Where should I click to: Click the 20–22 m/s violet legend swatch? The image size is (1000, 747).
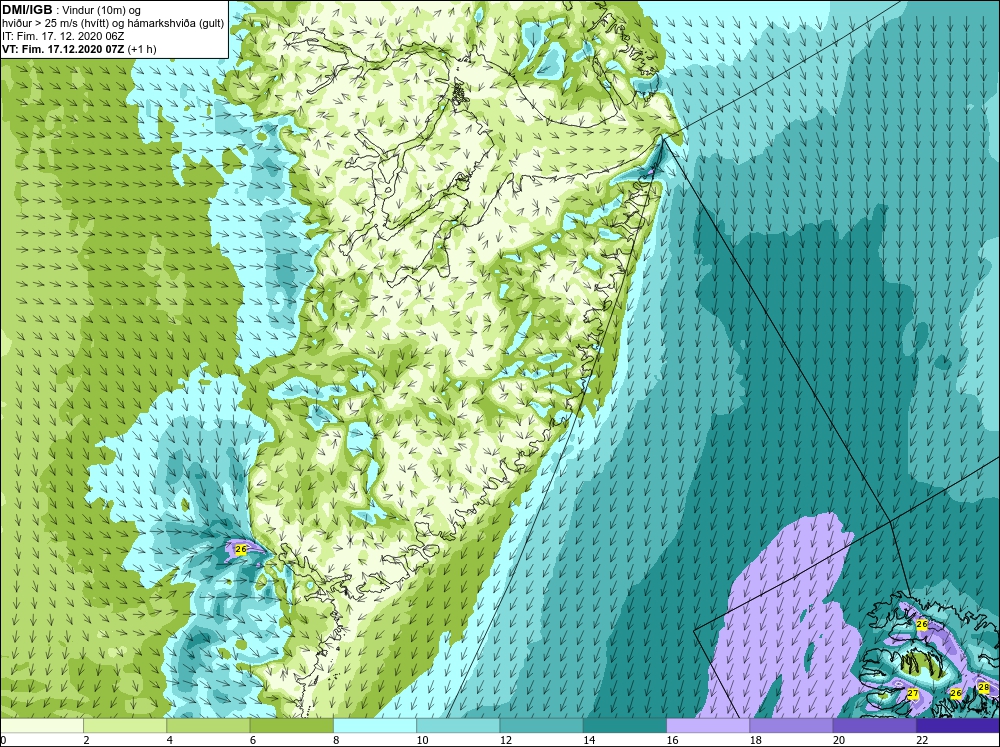[874, 725]
